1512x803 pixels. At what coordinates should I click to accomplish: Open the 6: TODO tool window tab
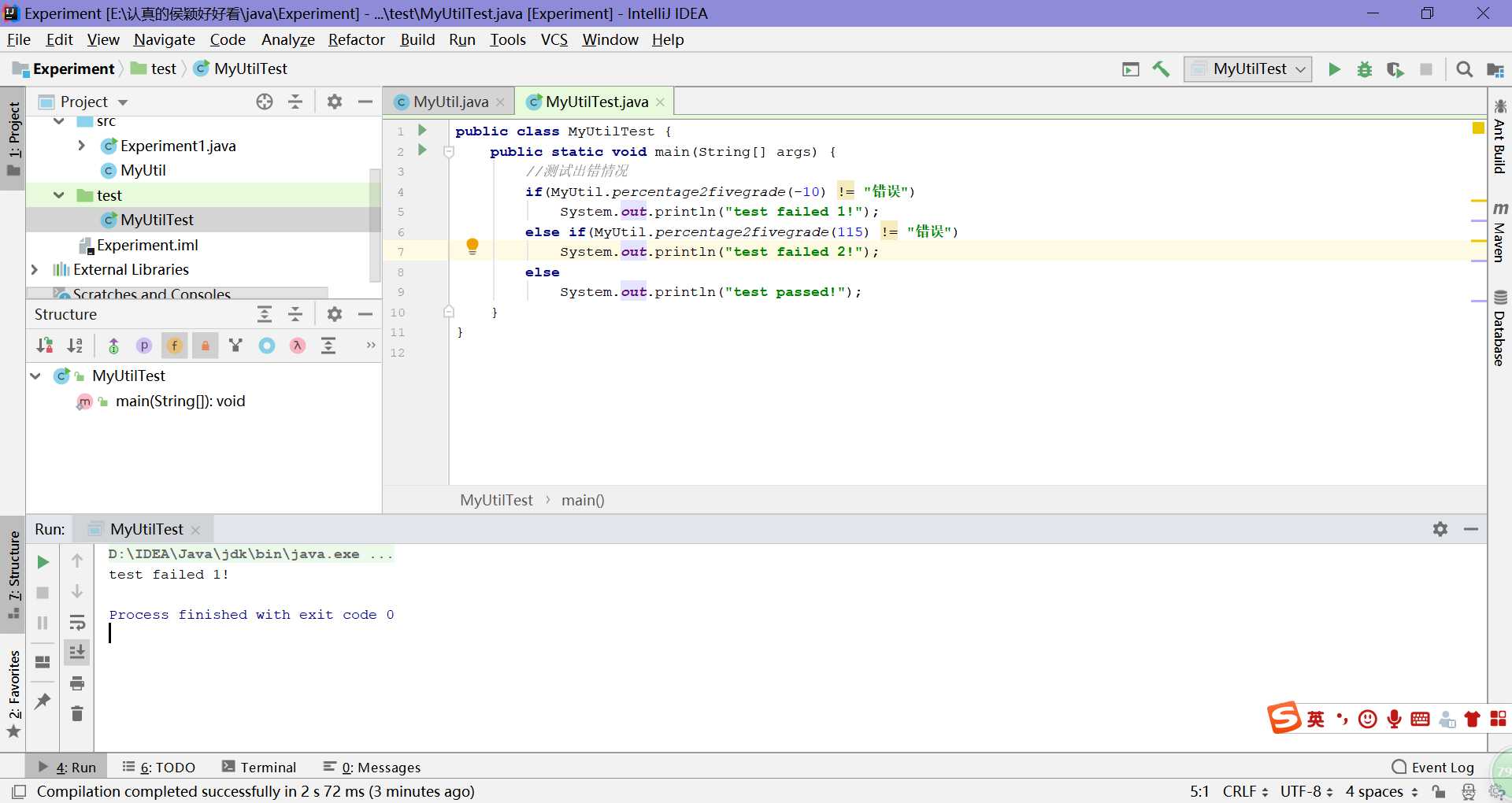coord(159,767)
